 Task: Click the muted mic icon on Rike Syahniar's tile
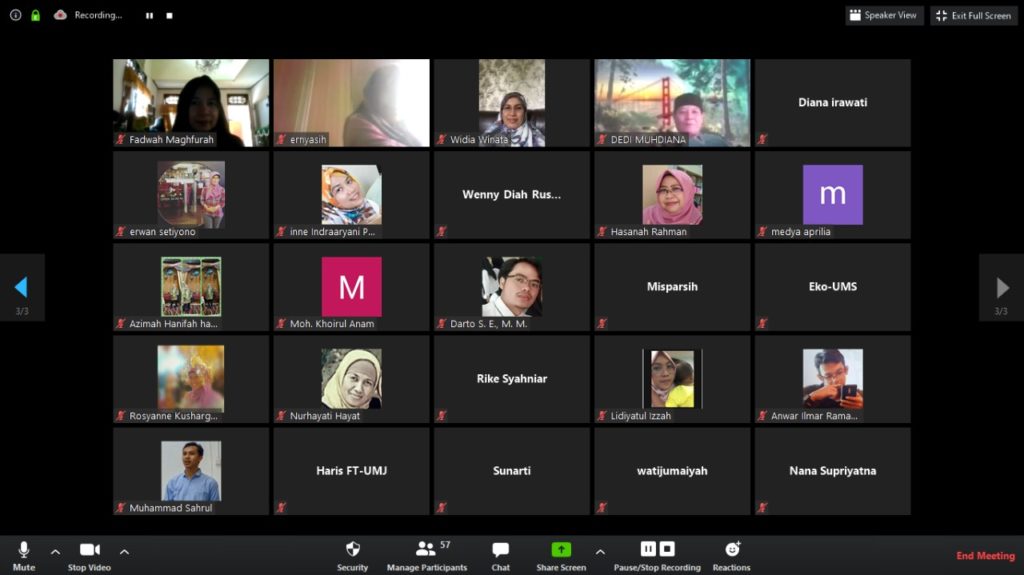pyautogui.click(x=441, y=416)
